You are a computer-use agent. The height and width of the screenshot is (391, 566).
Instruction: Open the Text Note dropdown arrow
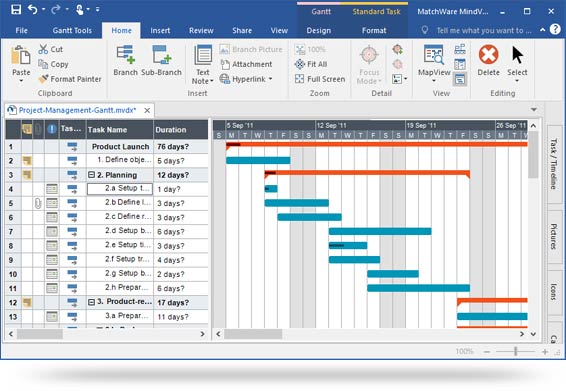(x=212, y=81)
